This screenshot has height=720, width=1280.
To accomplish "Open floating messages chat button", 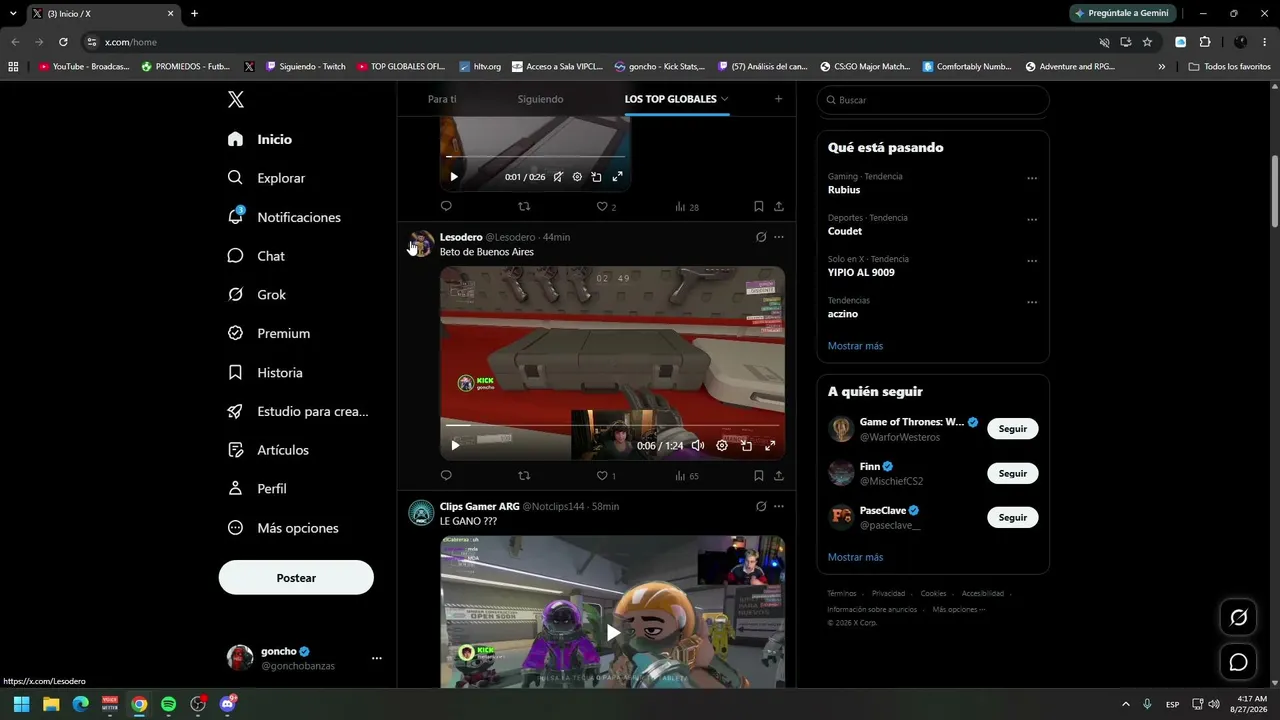I will click(1238, 662).
